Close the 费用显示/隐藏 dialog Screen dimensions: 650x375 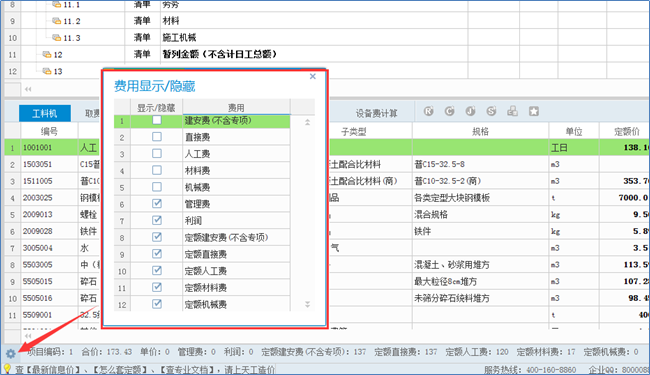click(x=313, y=76)
